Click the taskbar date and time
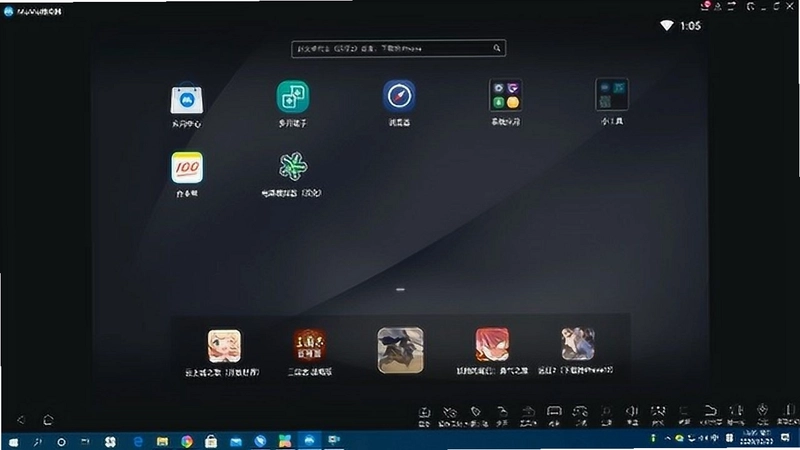 click(x=757, y=437)
